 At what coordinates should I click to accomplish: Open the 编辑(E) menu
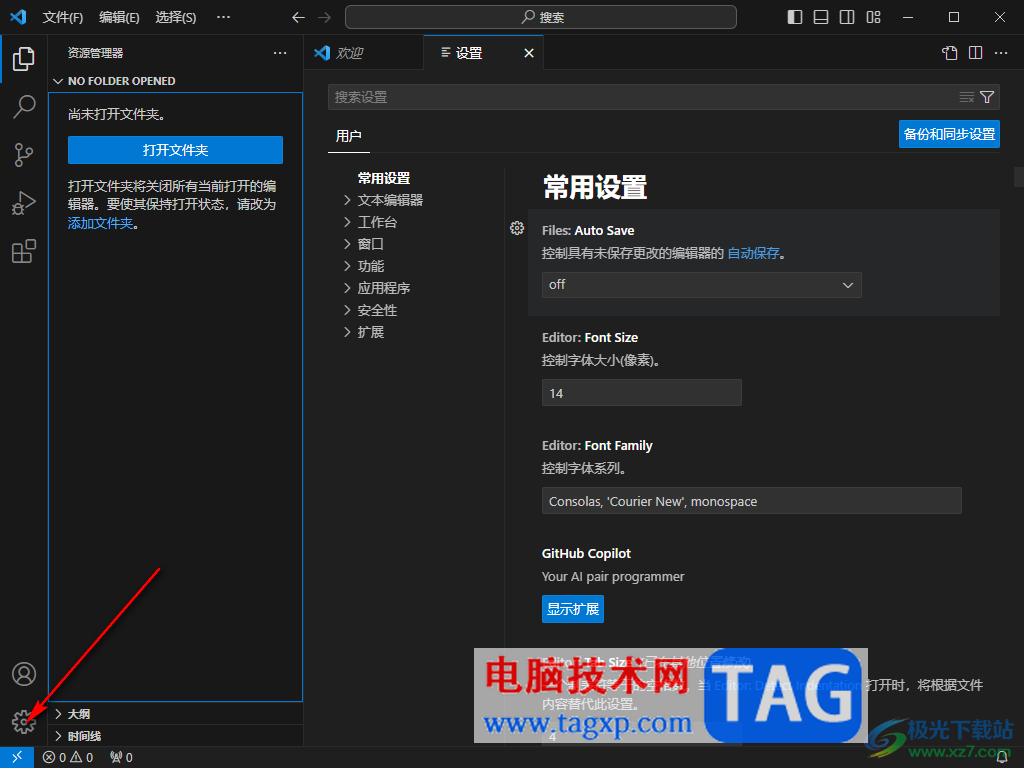click(x=119, y=18)
